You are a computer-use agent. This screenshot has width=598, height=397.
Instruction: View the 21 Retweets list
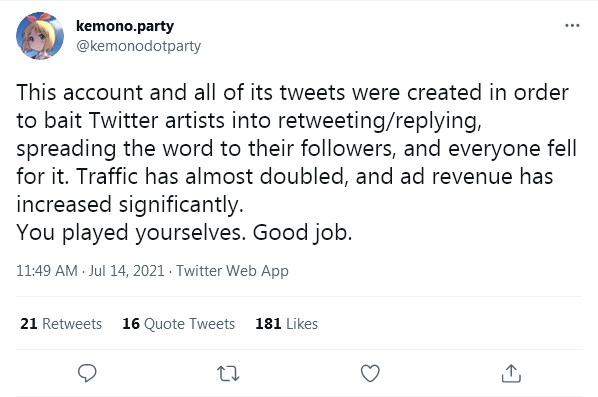[x=61, y=324]
